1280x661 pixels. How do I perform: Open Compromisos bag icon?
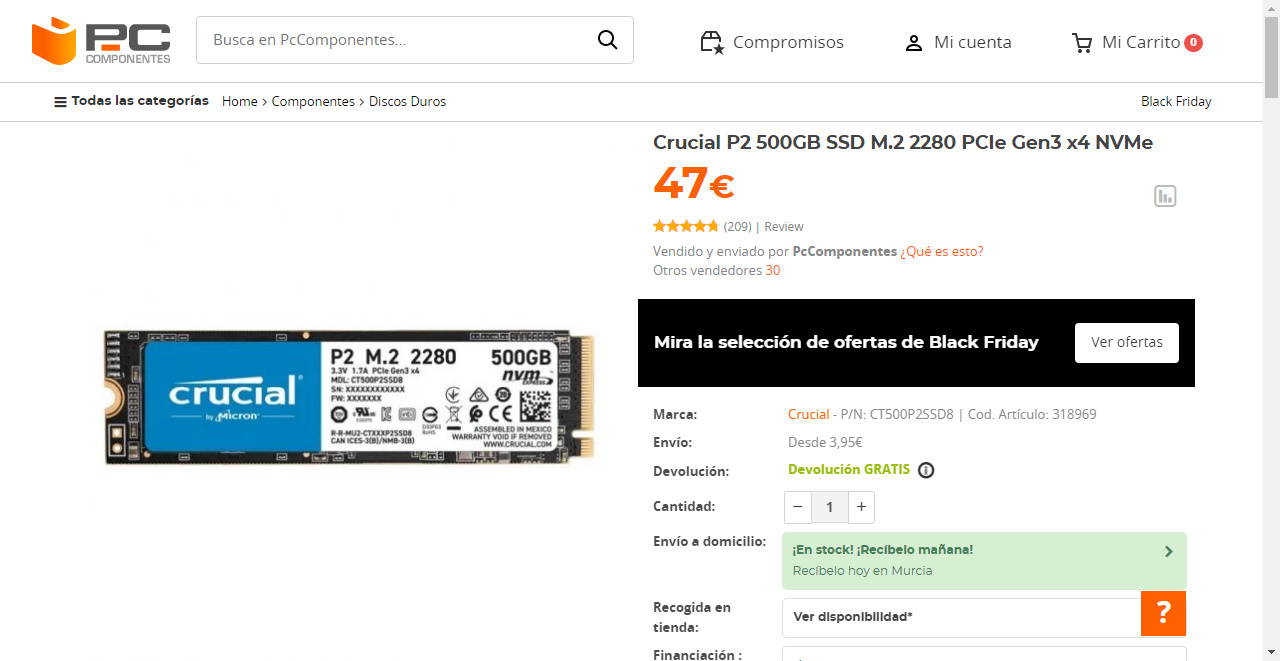coord(712,42)
